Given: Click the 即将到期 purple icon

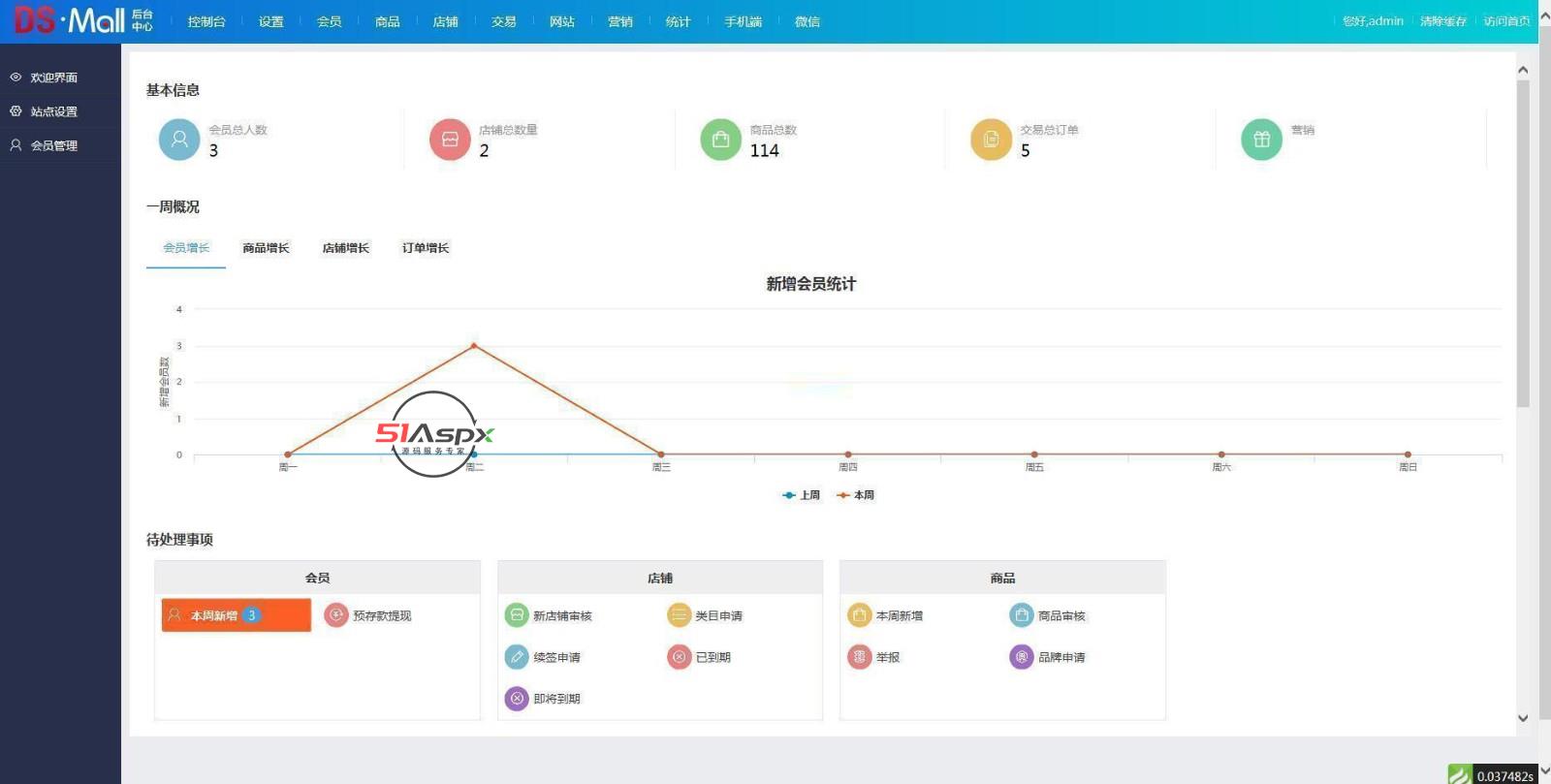Looking at the screenshot, I should [517, 698].
